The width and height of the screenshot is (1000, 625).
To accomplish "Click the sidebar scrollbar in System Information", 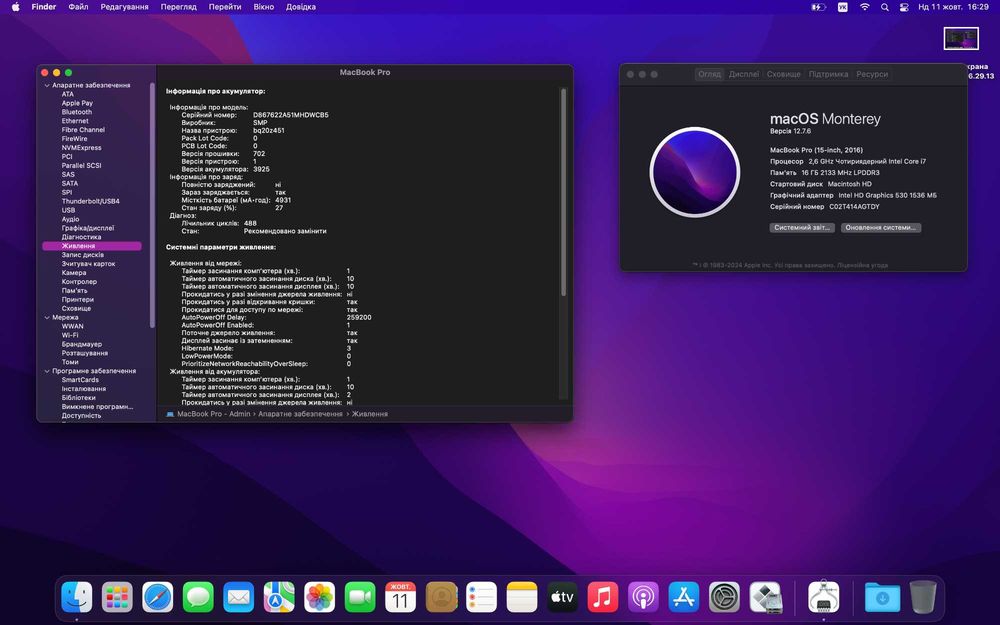I will [152, 205].
